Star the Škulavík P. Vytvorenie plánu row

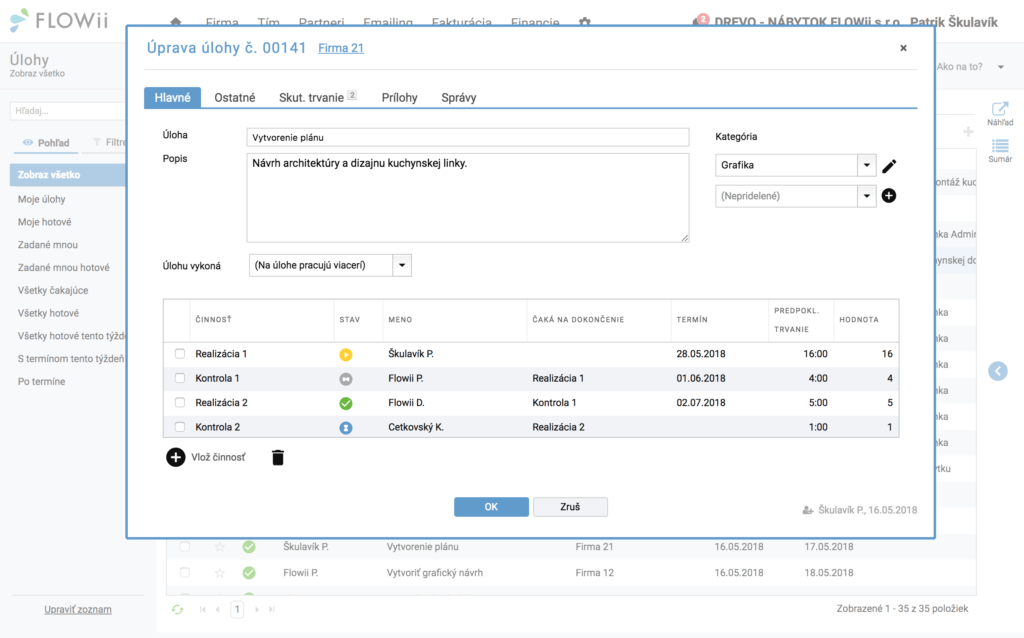219,547
